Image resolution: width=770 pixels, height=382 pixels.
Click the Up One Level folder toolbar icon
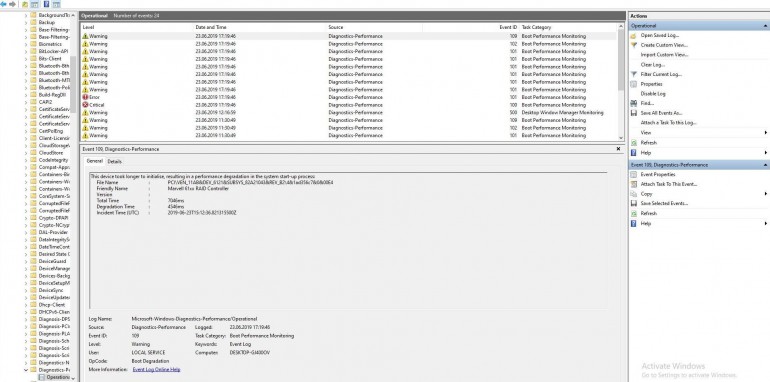[25, 4]
